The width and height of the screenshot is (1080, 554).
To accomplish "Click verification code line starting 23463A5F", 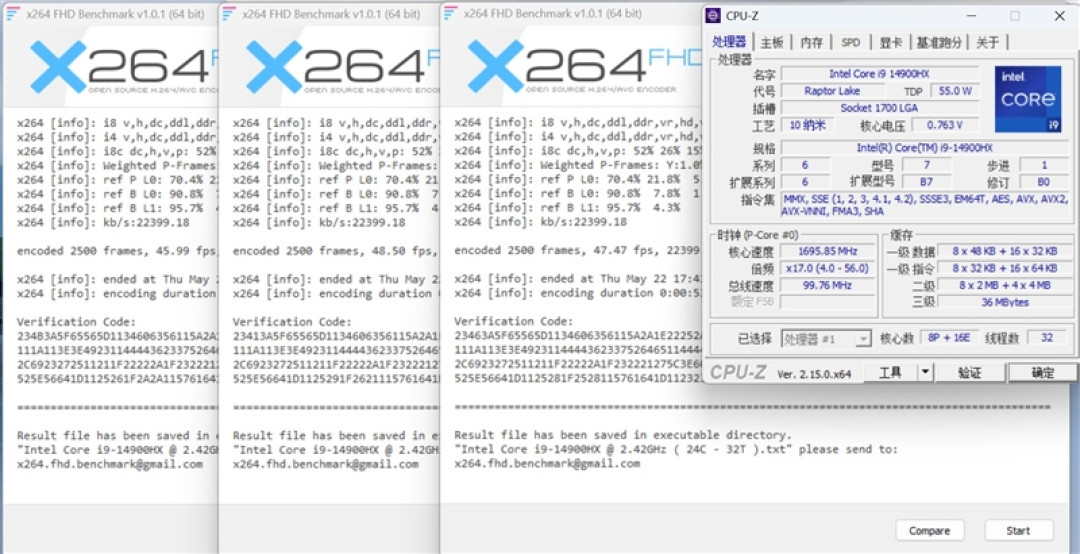I will click(x=578, y=336).
